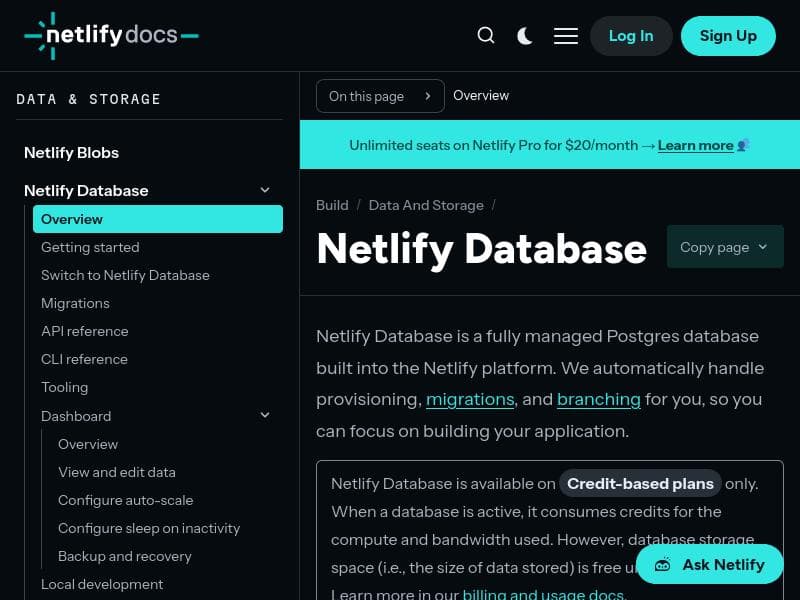The height and width of the screenshot is (600, 800).
Task: Click the Sign Up button
Action: pyautogui.click(x=728, y=35)
